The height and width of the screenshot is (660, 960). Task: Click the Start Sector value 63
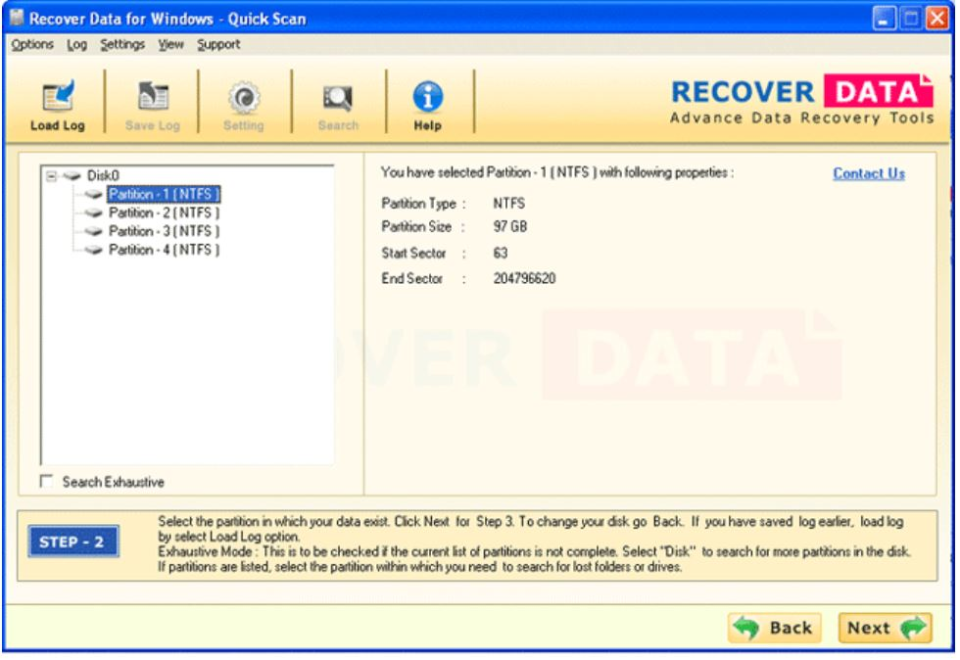500,253
